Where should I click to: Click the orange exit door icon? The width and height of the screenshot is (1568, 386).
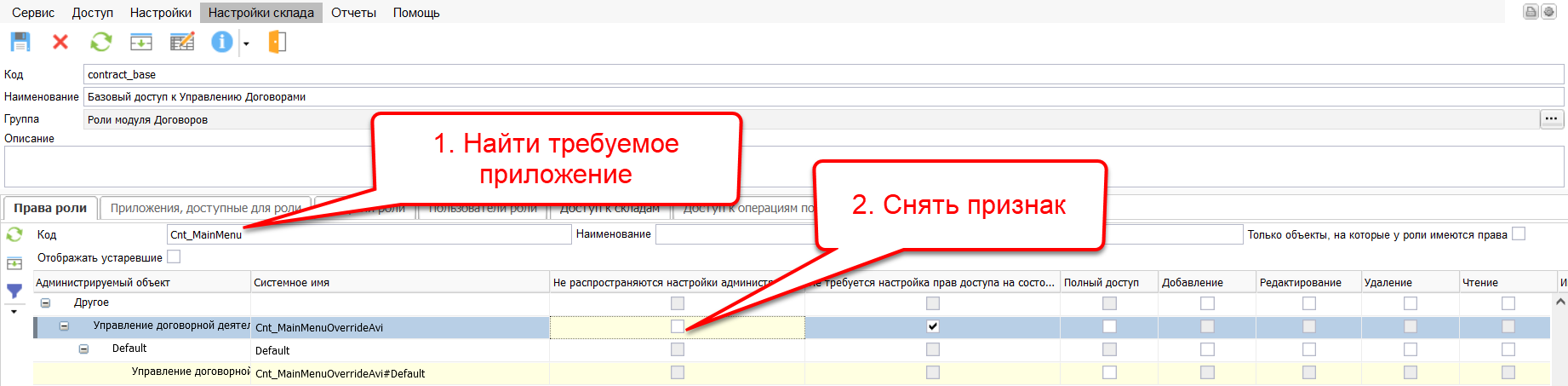[277, 42]
